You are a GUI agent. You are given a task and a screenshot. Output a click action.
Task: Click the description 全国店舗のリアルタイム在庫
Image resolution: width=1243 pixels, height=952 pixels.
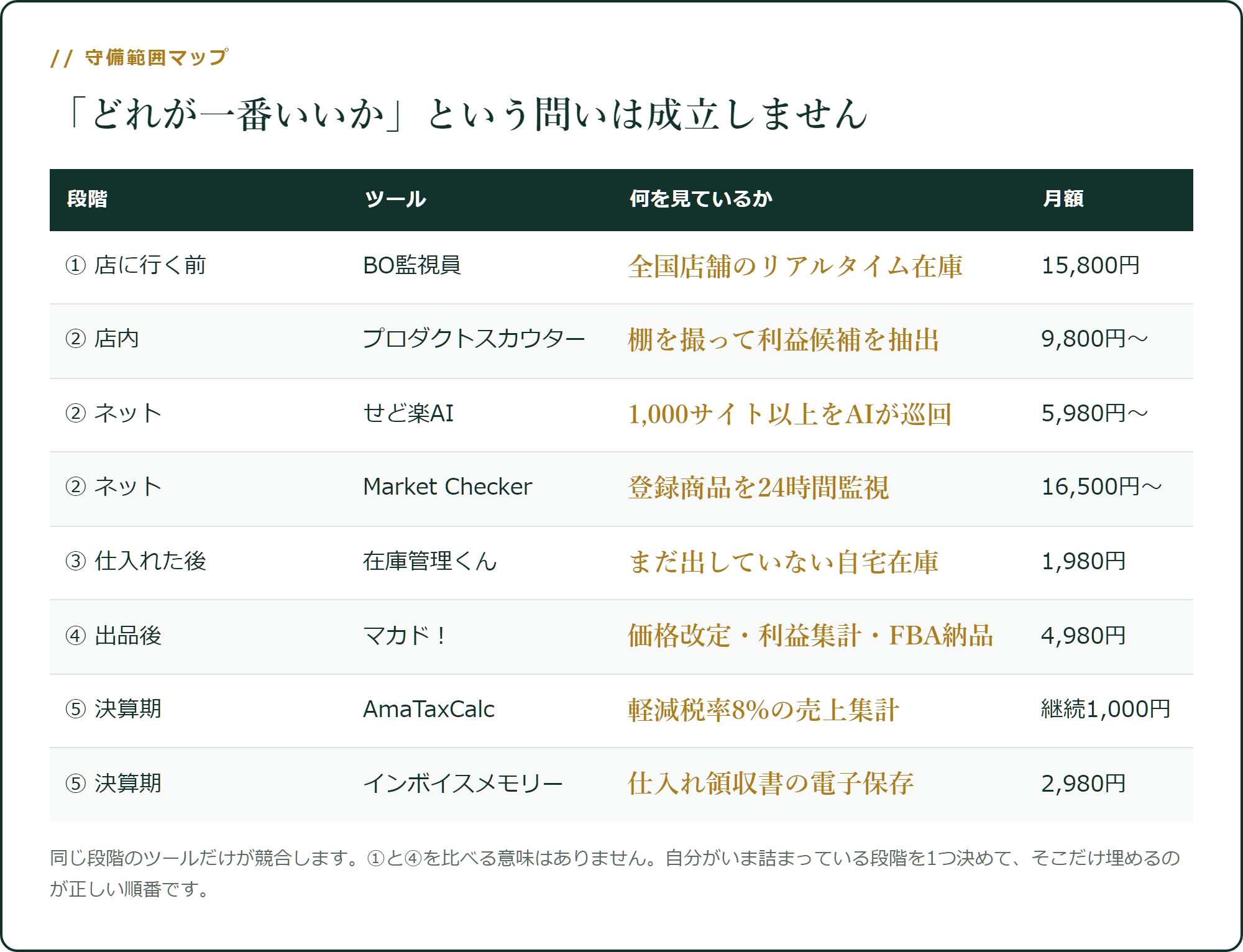[x=796, y=267]
